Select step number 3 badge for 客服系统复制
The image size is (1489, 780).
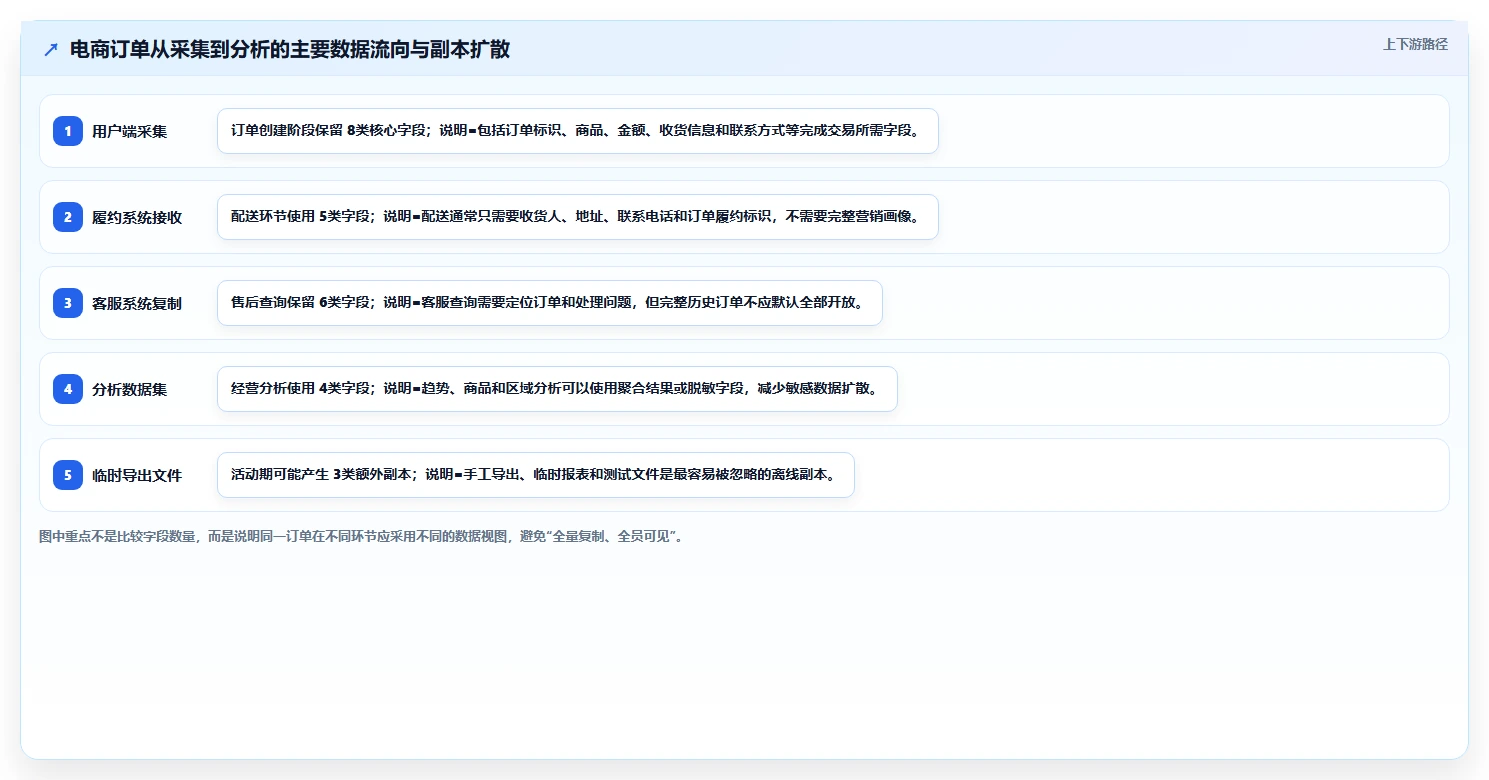(68, 303)
